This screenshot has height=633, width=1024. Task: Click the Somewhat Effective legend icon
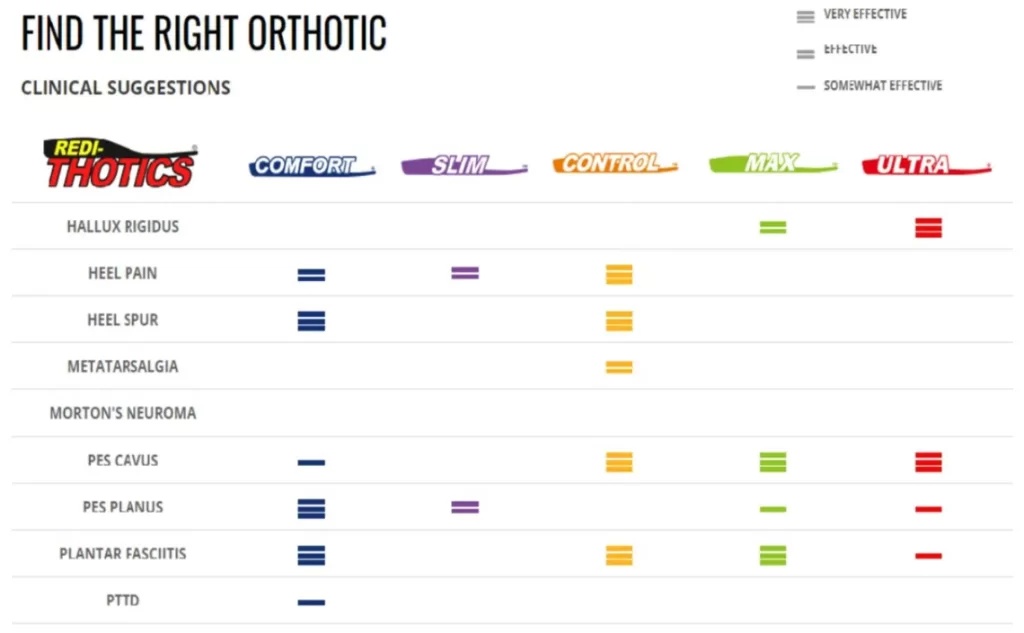click(x=805, y=88)
